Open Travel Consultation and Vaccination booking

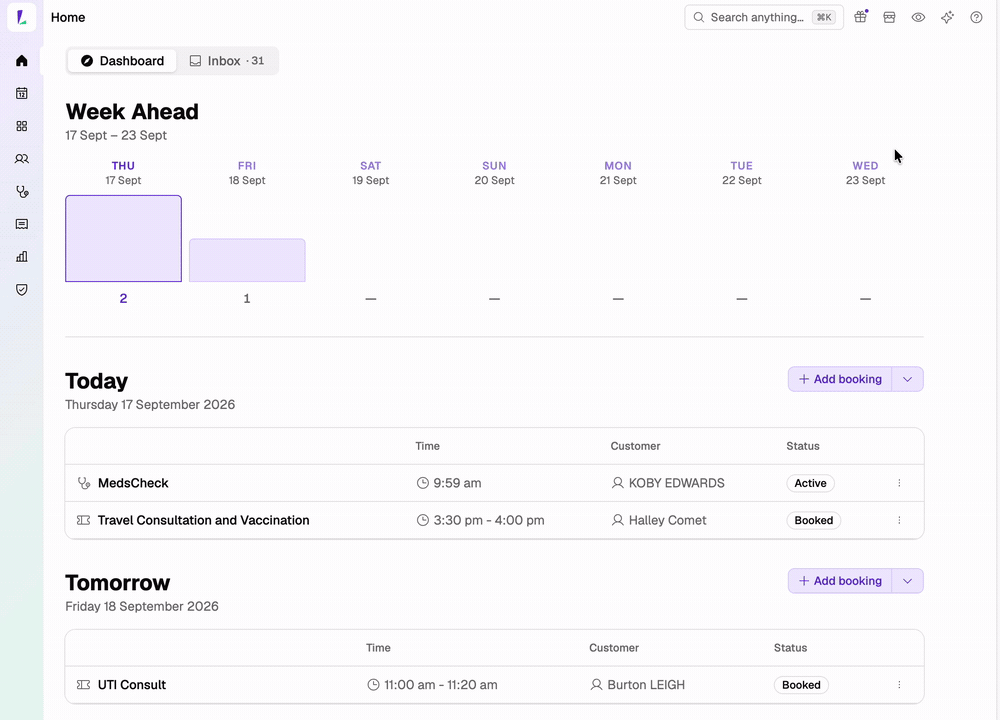(494, 520)
